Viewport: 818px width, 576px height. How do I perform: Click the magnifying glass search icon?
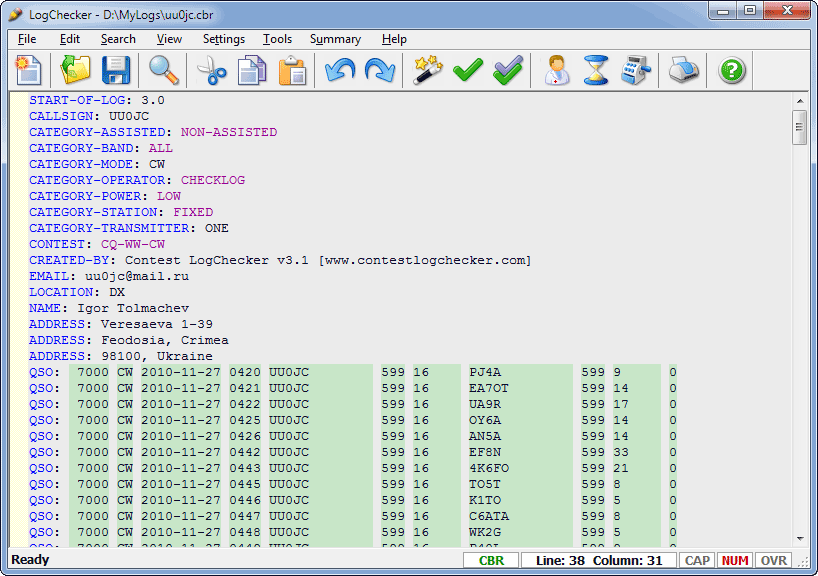tap(164, 70)
